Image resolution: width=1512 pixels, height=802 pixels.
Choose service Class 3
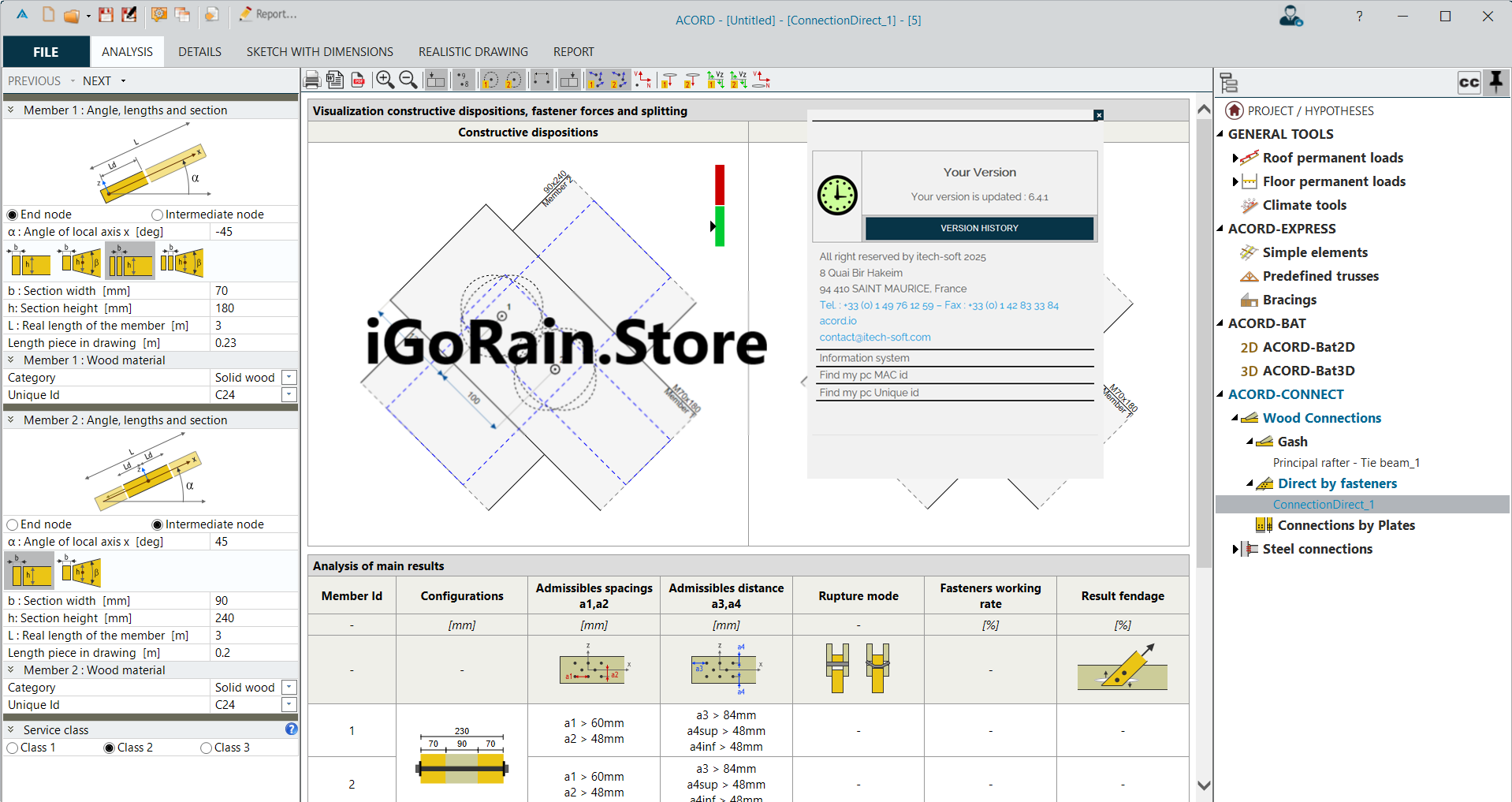[x=207, y=748]
